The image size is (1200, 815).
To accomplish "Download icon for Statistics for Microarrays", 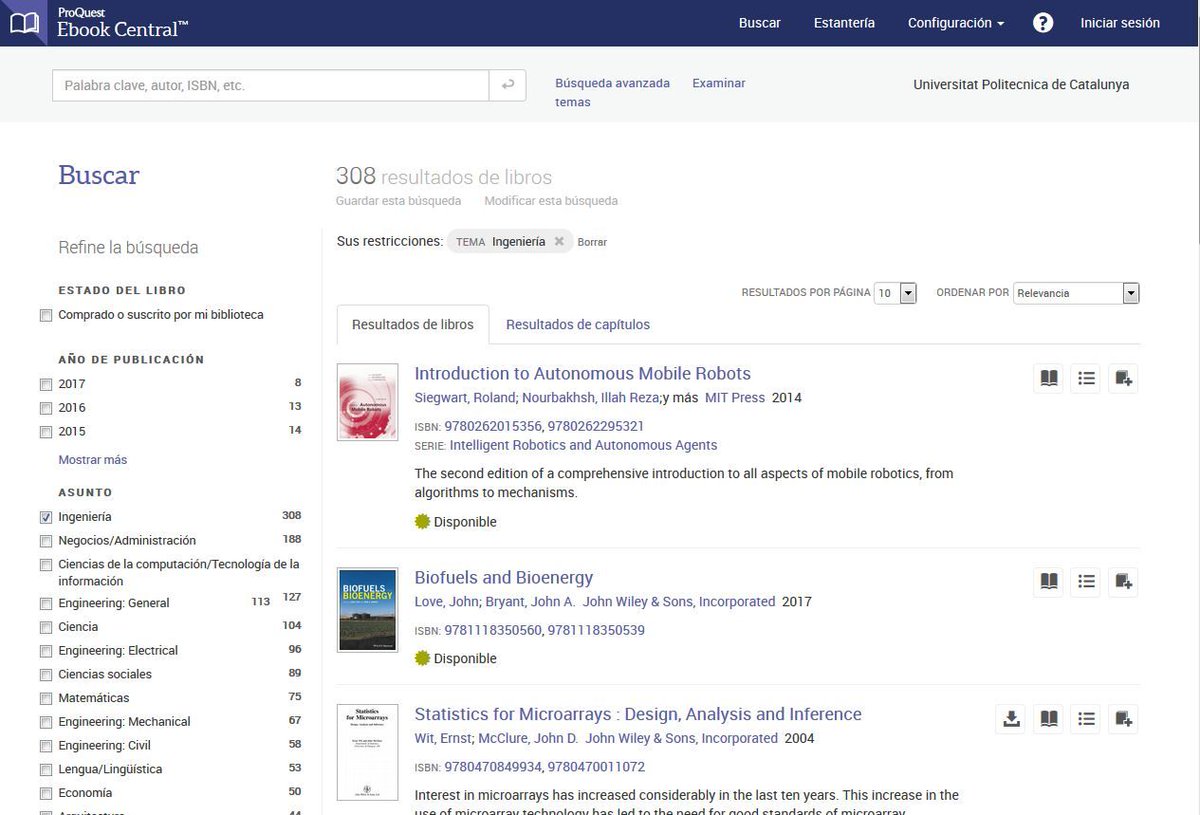I will (x=1011, y=719).
